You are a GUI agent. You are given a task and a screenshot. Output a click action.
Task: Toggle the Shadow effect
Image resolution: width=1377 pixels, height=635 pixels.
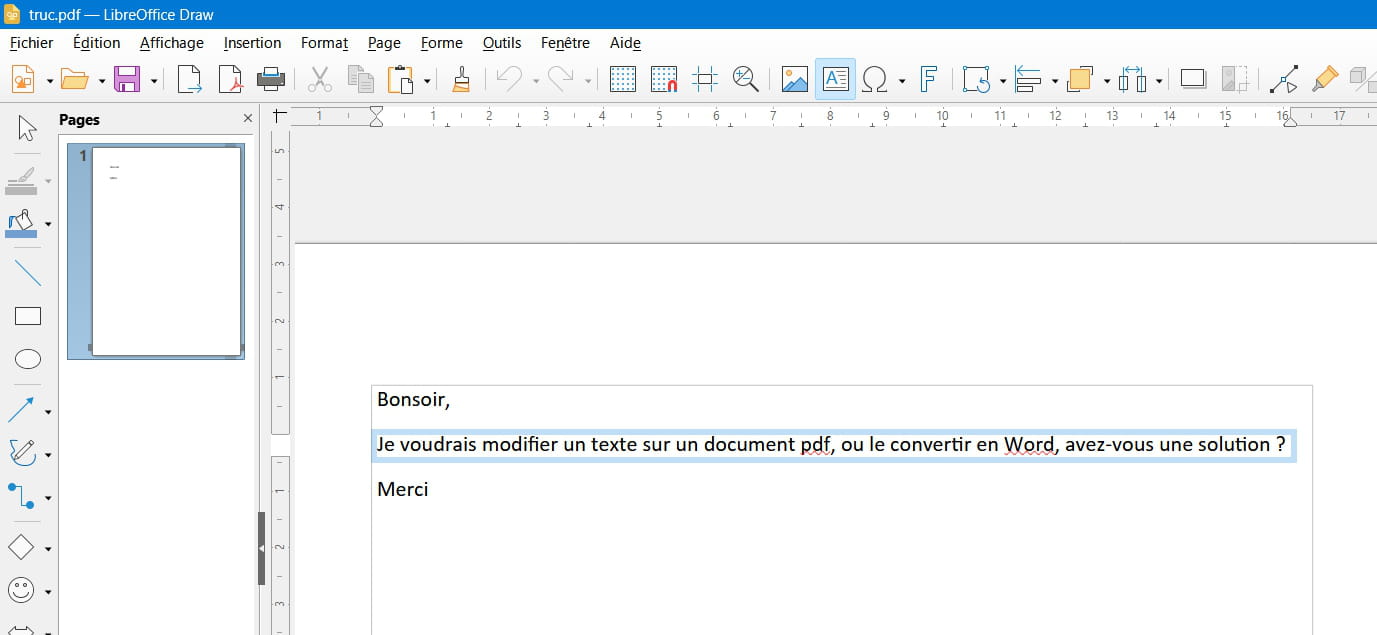click(1193, 79)
